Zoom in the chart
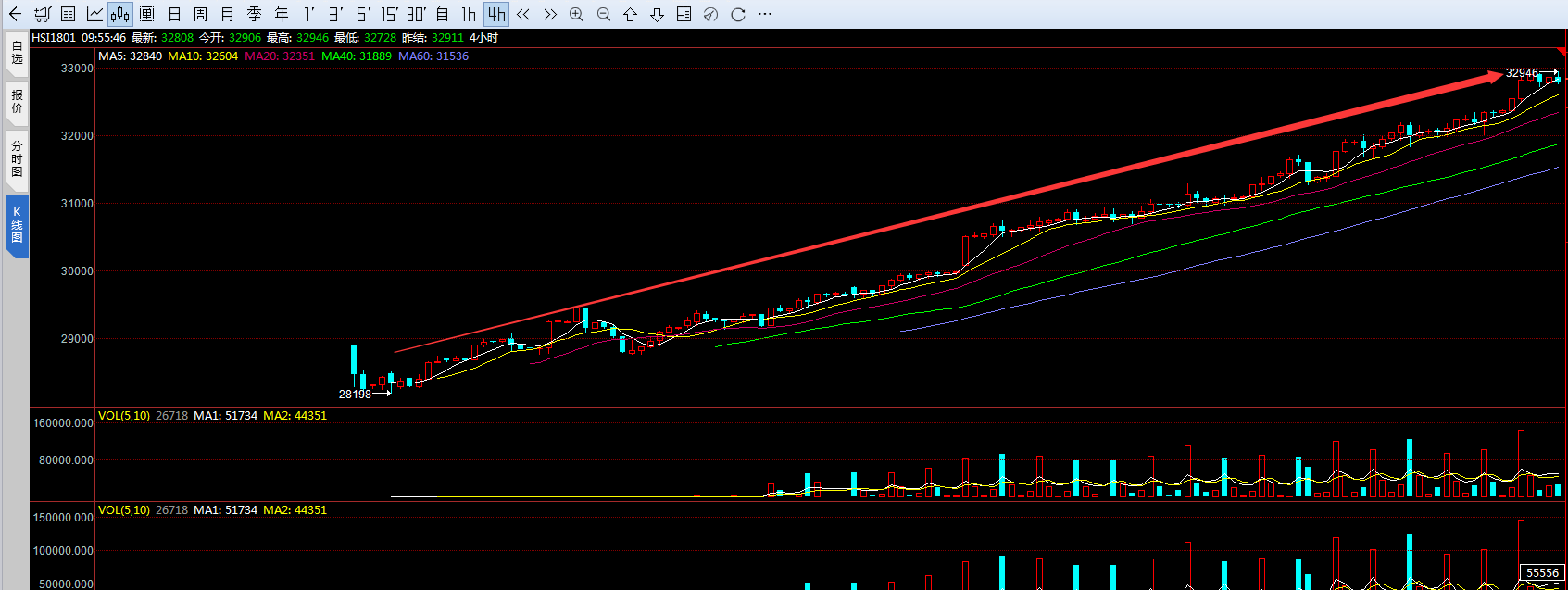This screenshot has width=1568, height=590. pos(576,14)
